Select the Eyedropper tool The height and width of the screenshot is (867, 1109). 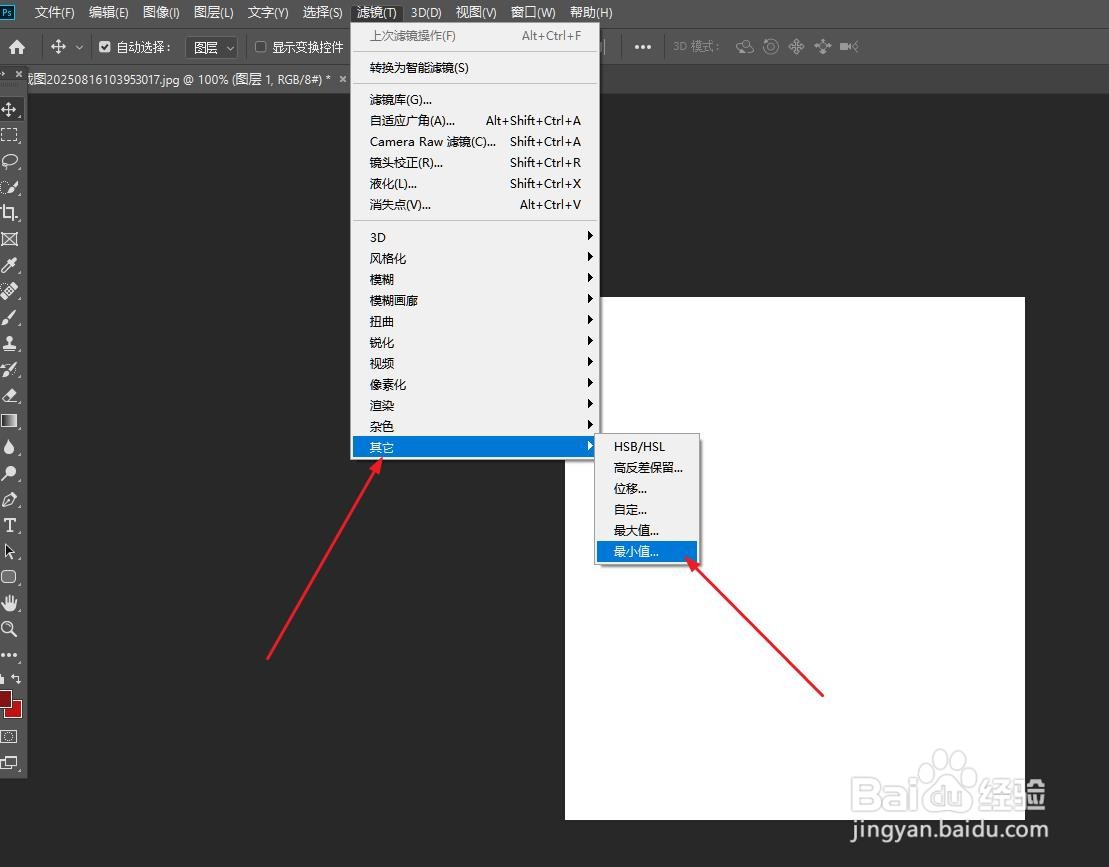tap(10, 265)
